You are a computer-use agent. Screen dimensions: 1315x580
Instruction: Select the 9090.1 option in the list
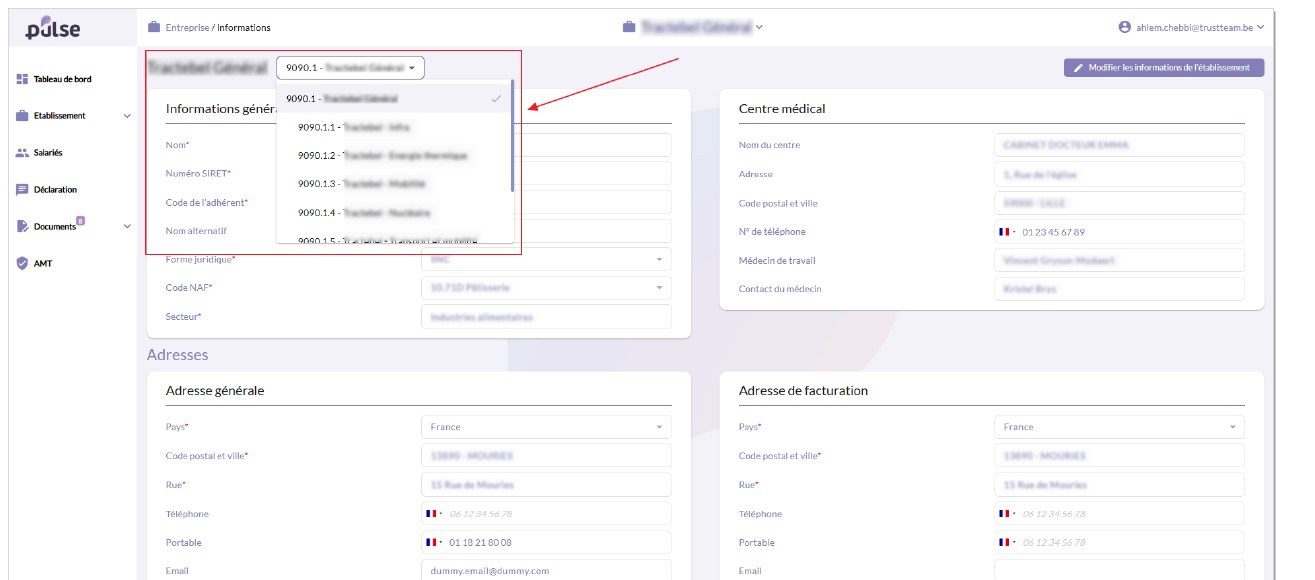(x=393, y=99)
